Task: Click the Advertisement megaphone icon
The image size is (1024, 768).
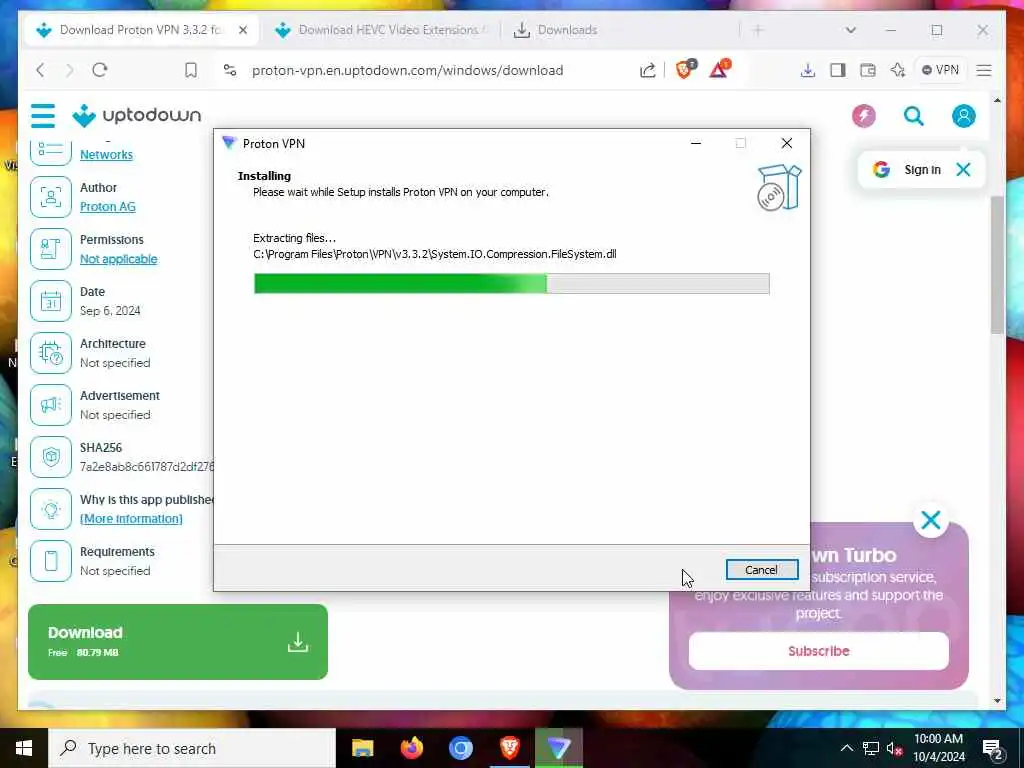Action: tap(51, 405)
